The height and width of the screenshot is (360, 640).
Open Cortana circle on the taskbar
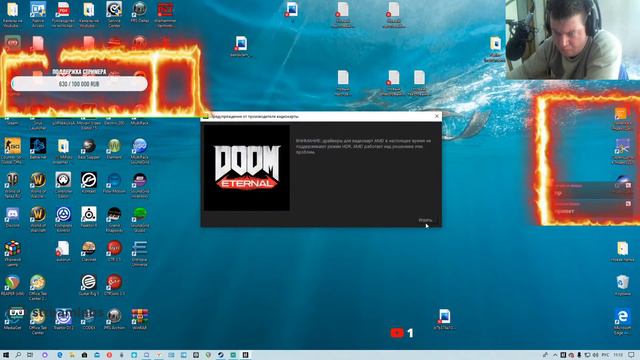pos(44,355)
